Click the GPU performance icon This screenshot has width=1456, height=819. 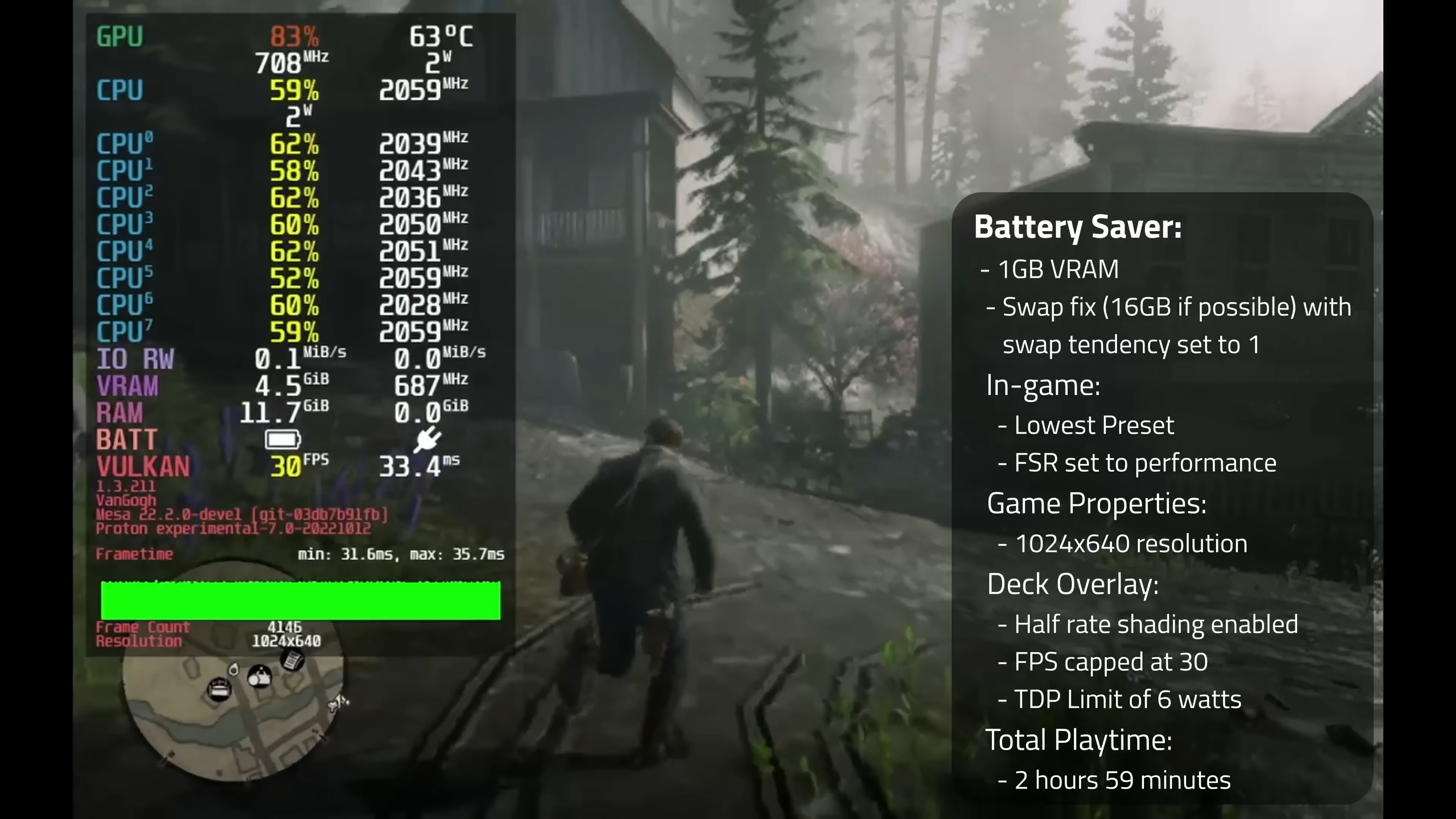click(x=119, y=37)
